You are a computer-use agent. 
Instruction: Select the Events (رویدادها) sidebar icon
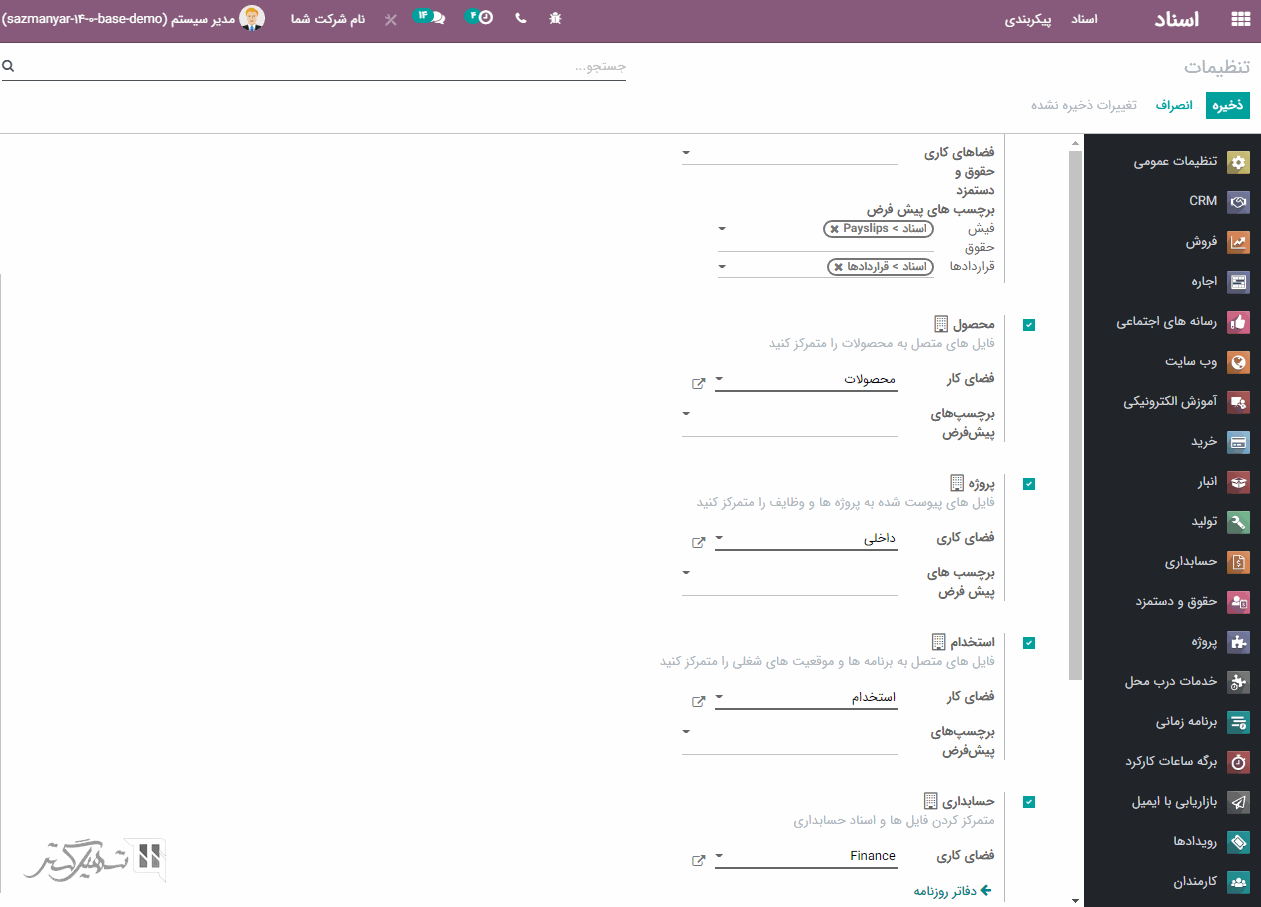coord(1239,842)
